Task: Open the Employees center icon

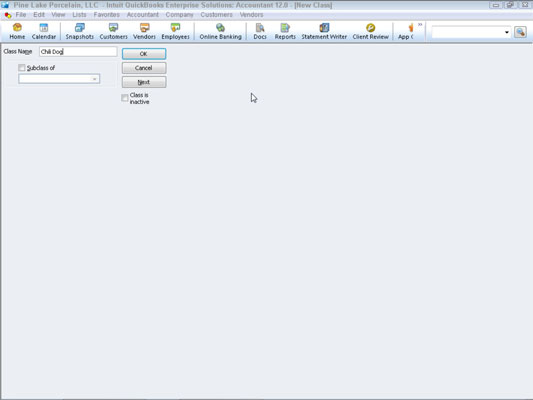Action: (175, 32)
